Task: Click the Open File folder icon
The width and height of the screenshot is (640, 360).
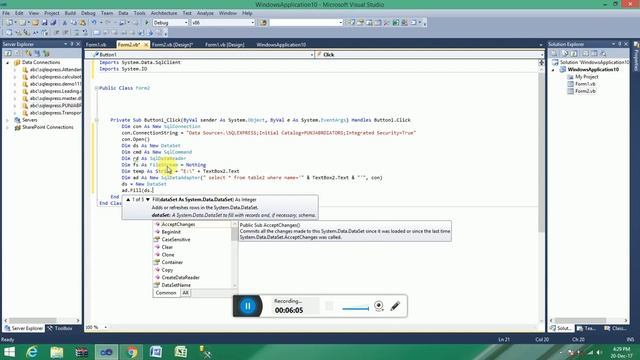Action: [x=36, y=23]
